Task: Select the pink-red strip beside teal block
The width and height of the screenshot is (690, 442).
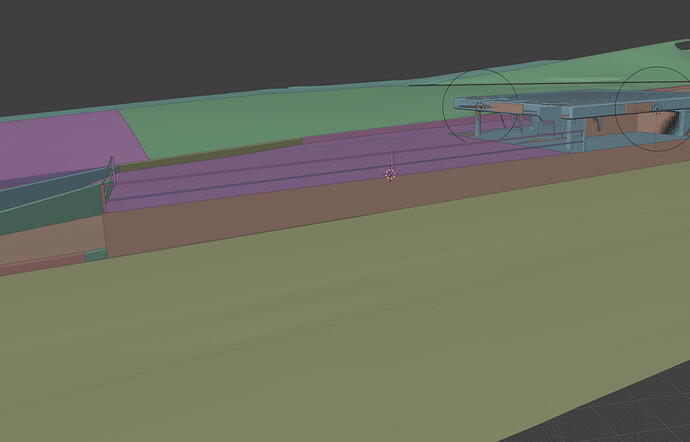Action: pyautogui.click(x=42, y=264)
